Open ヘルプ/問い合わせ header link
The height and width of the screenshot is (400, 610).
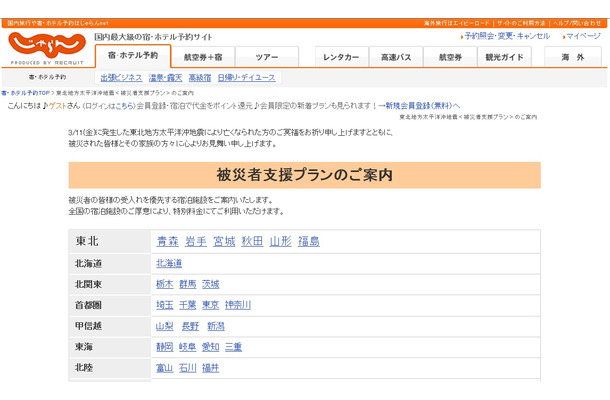tap(577, 23)
